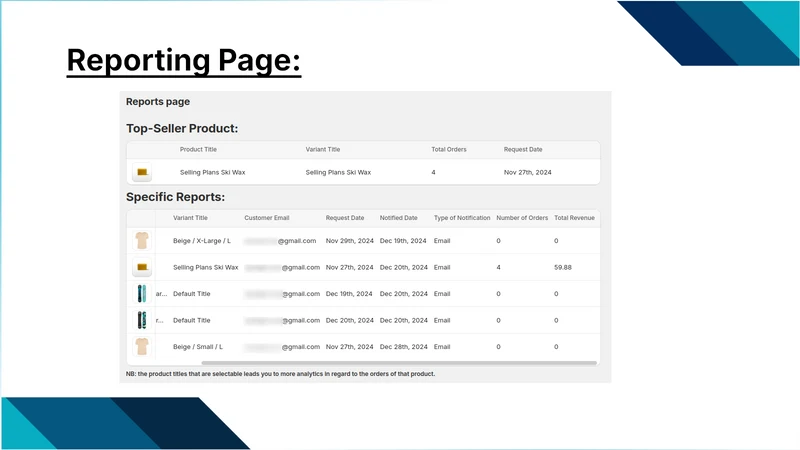Click the Reporting Page slide title

coord(184,60)
